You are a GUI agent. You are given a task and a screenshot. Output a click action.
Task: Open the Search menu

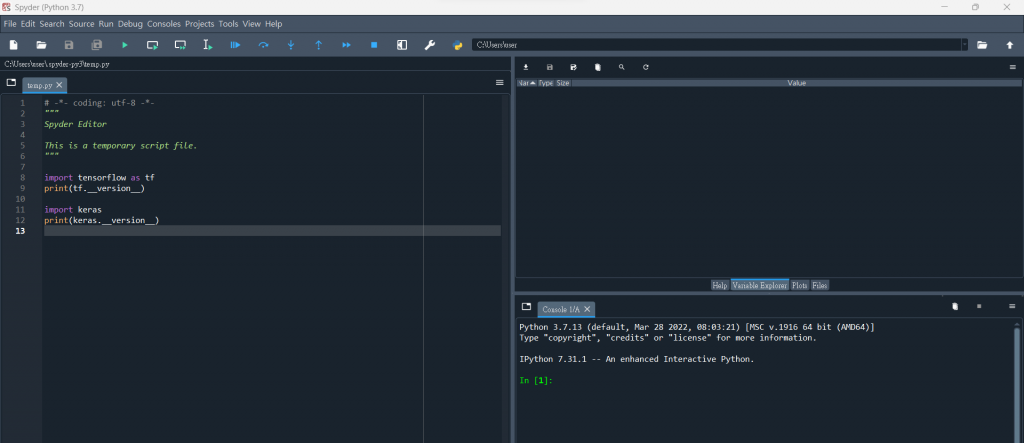tap(52, 24)
